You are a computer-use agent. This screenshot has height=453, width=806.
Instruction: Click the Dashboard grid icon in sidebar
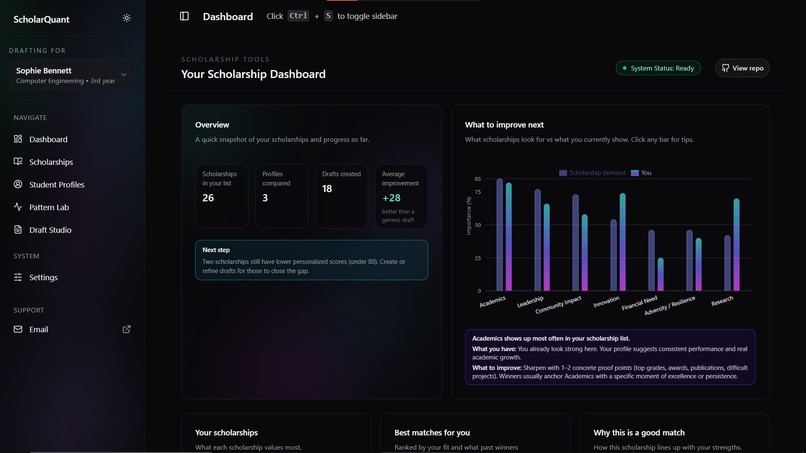point(18,139)
